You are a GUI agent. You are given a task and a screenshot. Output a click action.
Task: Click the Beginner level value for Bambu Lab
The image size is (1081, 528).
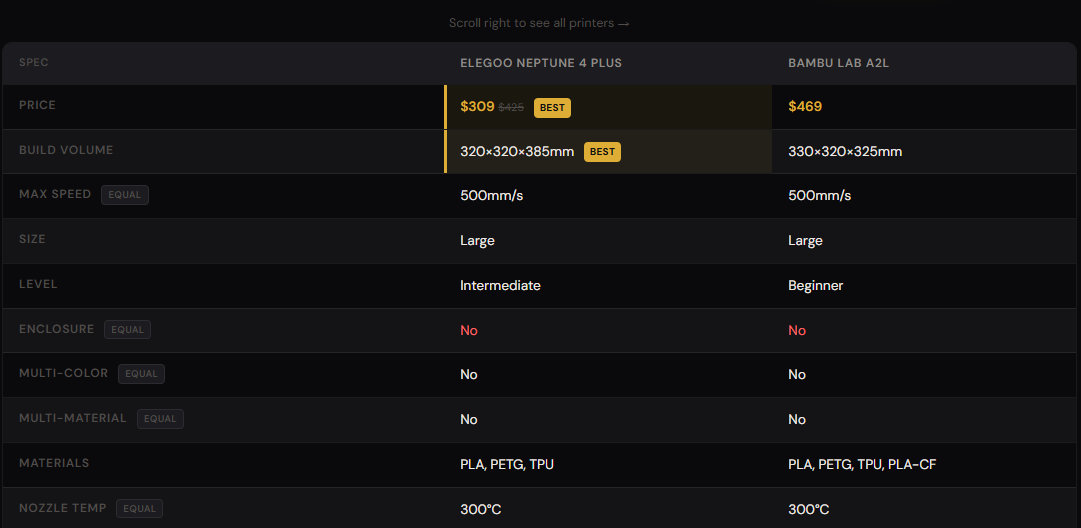(816, 285)
